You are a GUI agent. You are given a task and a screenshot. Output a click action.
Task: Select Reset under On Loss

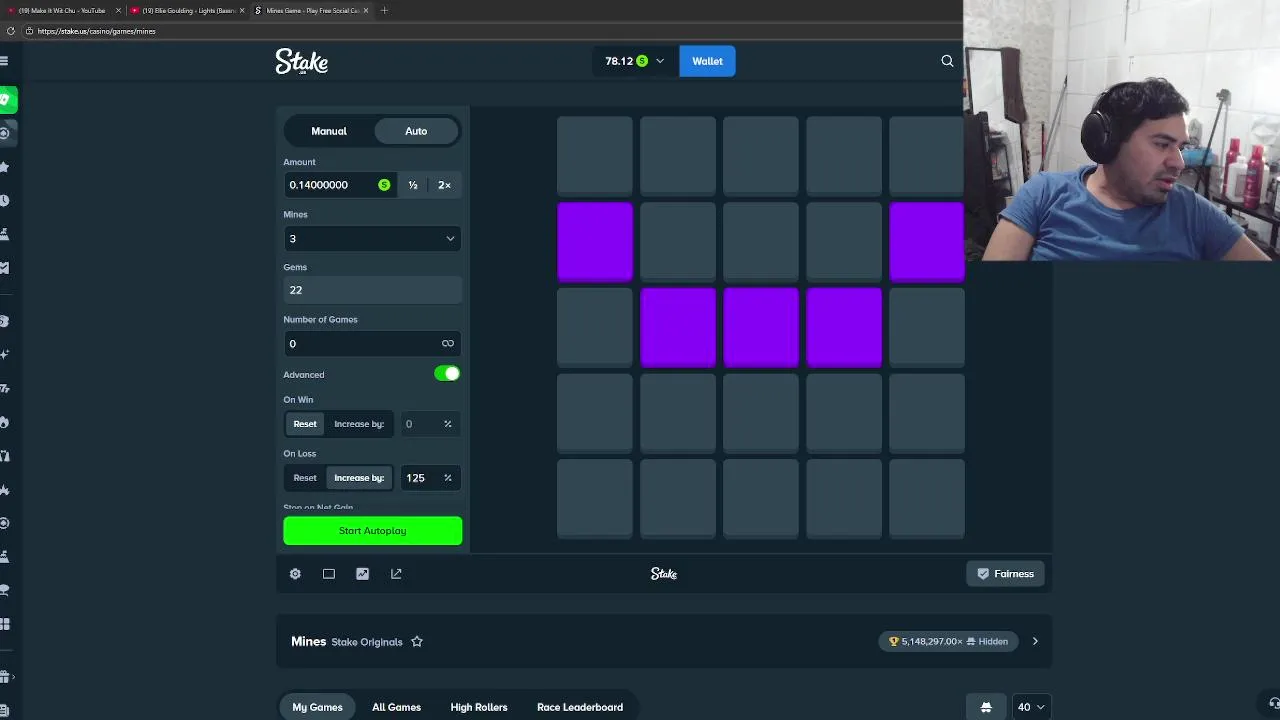click(305, 478)
